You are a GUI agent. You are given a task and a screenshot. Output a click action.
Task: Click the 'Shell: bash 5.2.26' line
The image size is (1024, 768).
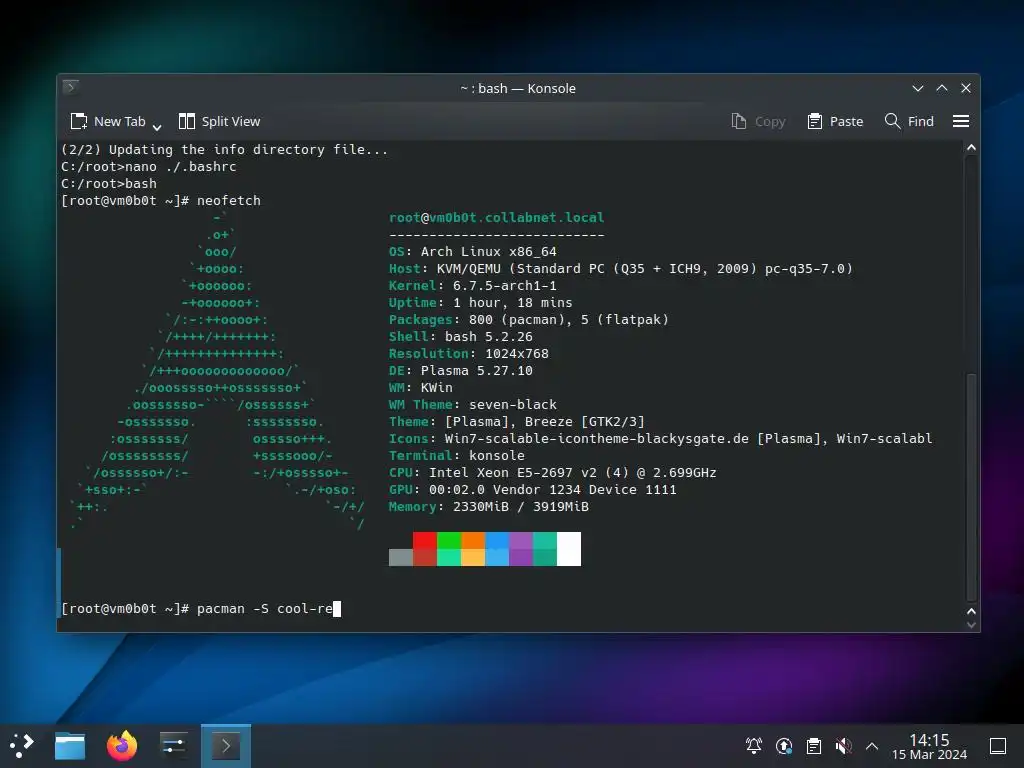tap(460, 336)
